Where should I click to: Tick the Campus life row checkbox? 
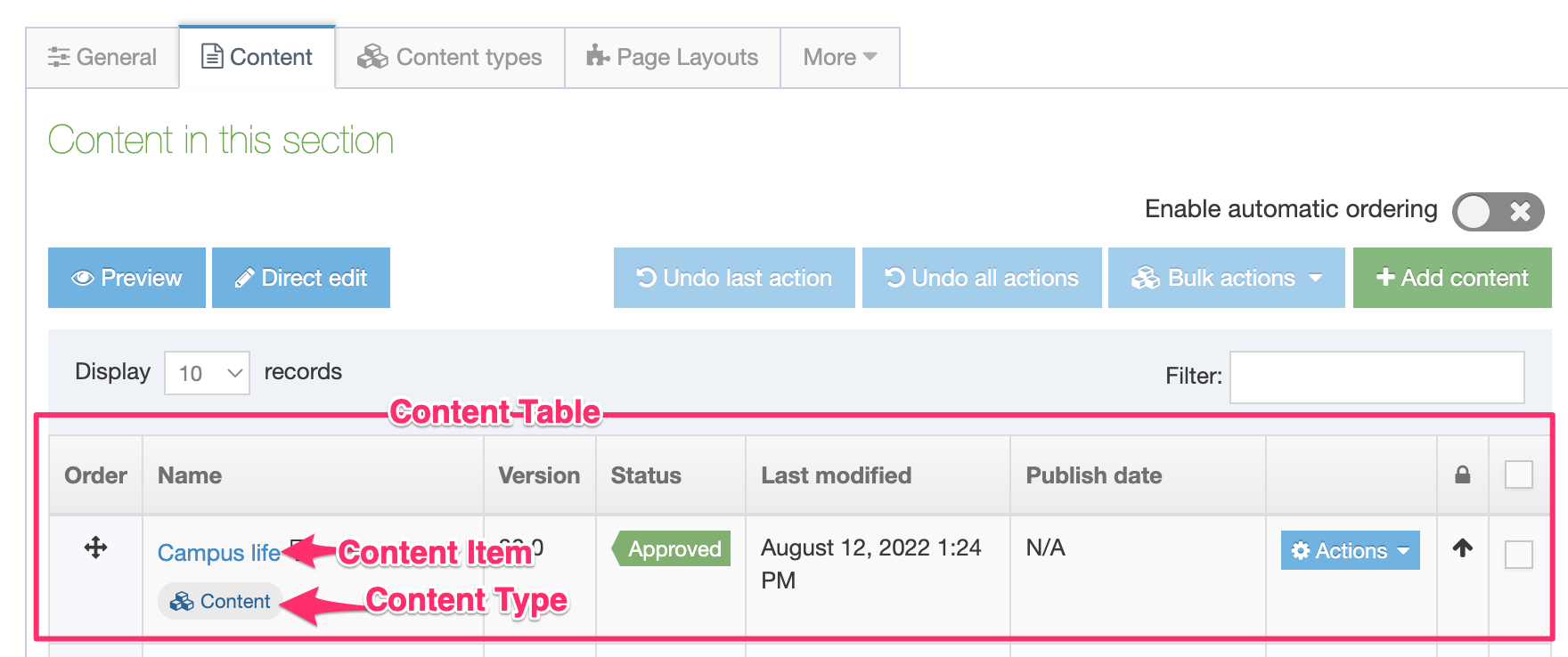click(x=1518, y=555)
